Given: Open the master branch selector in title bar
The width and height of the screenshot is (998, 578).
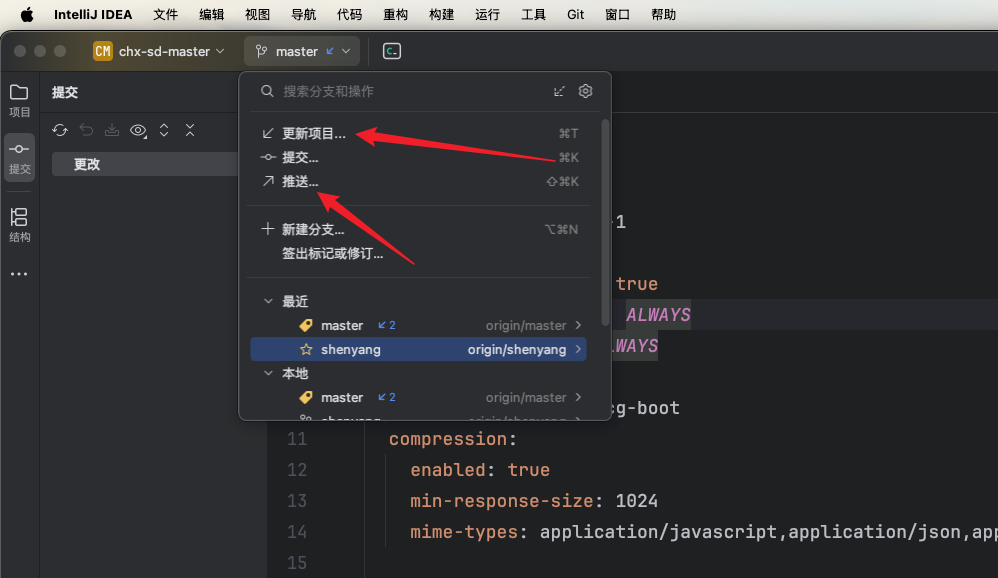Looking at the screenshot, I should pyautogui.click(x=301, y=50).
